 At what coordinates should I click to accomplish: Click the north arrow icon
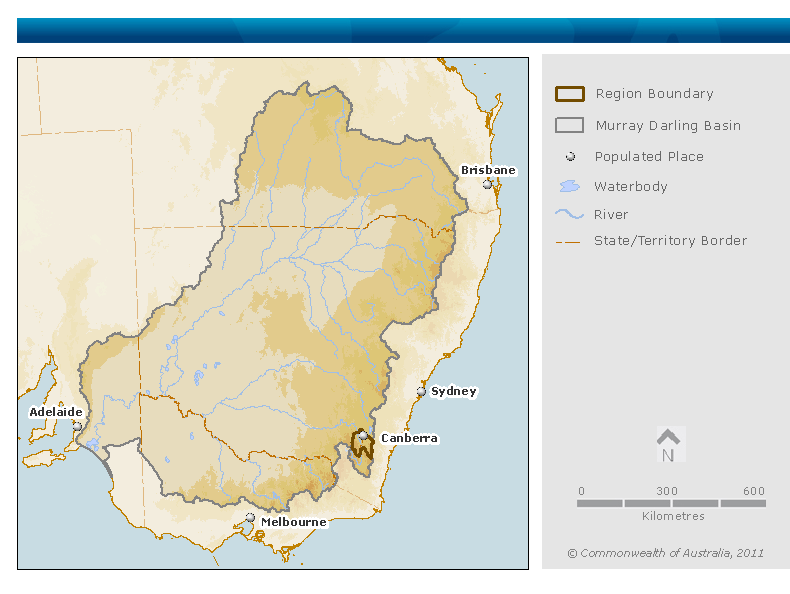tap(668, 444)
